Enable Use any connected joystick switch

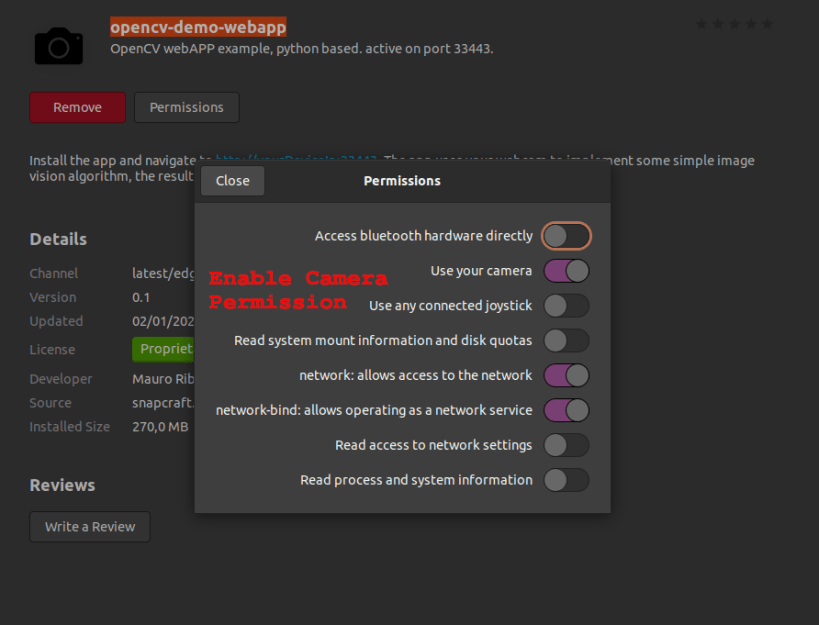(566, 305)
